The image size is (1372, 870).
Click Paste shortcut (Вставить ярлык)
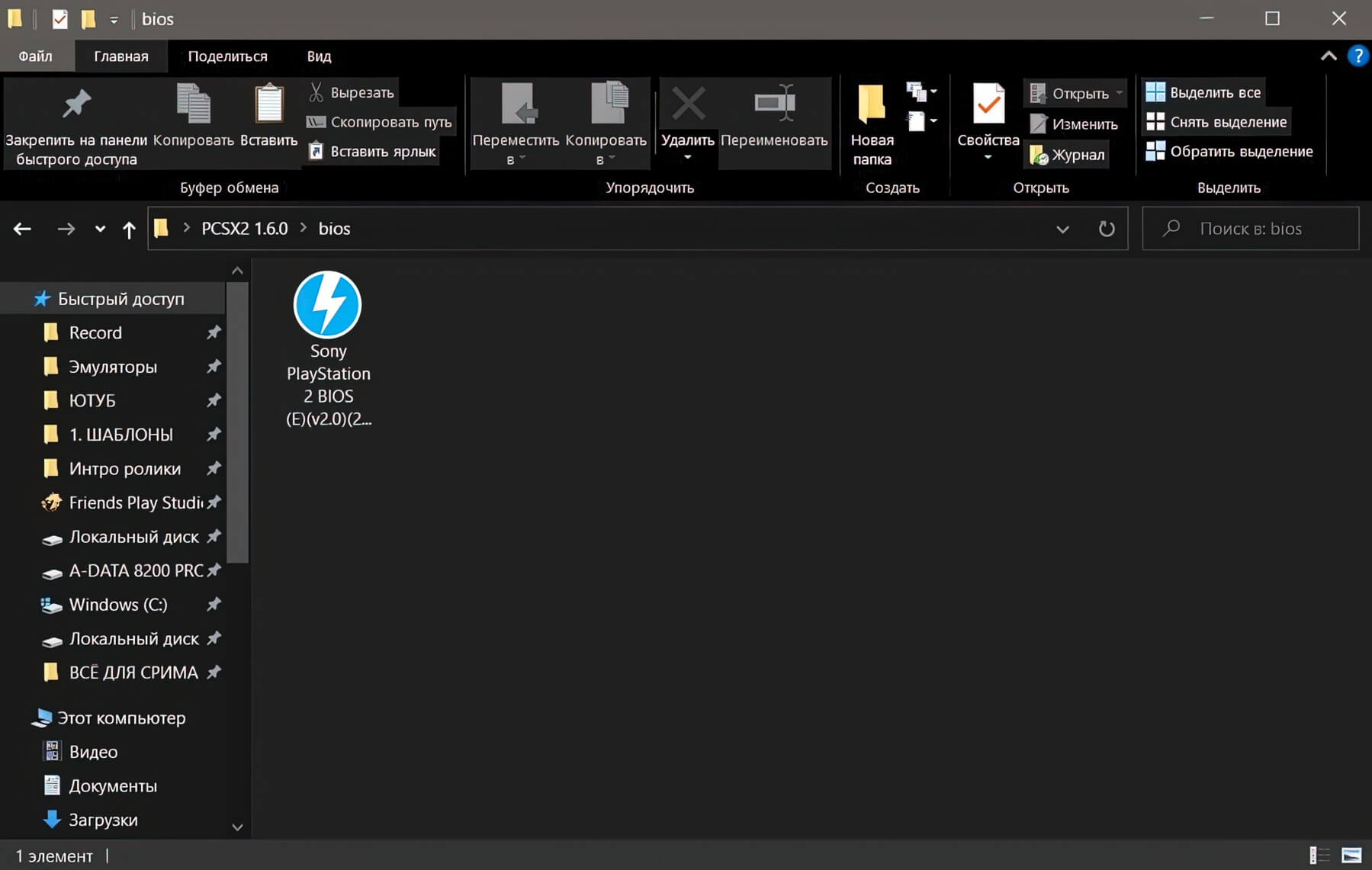click(372, 152)
